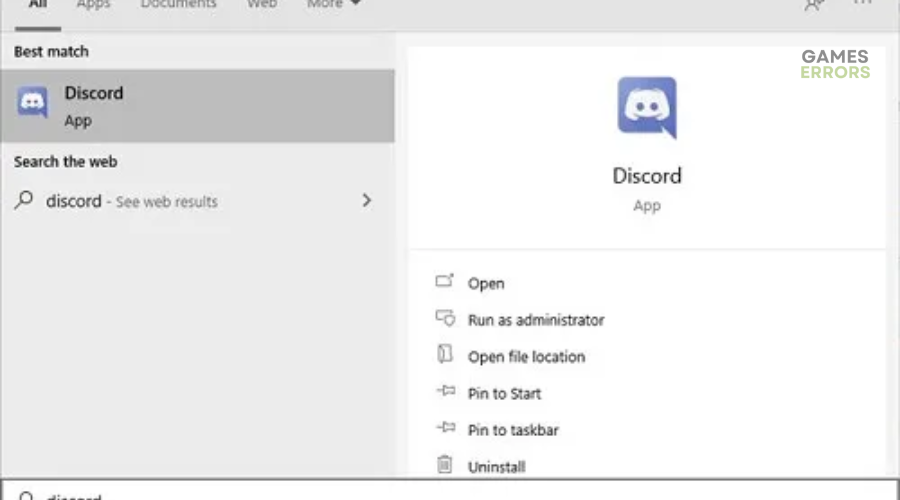900x500 pixels.
Task: Click the Run as administrator shield icon
Action: click(x=445, y=317)
